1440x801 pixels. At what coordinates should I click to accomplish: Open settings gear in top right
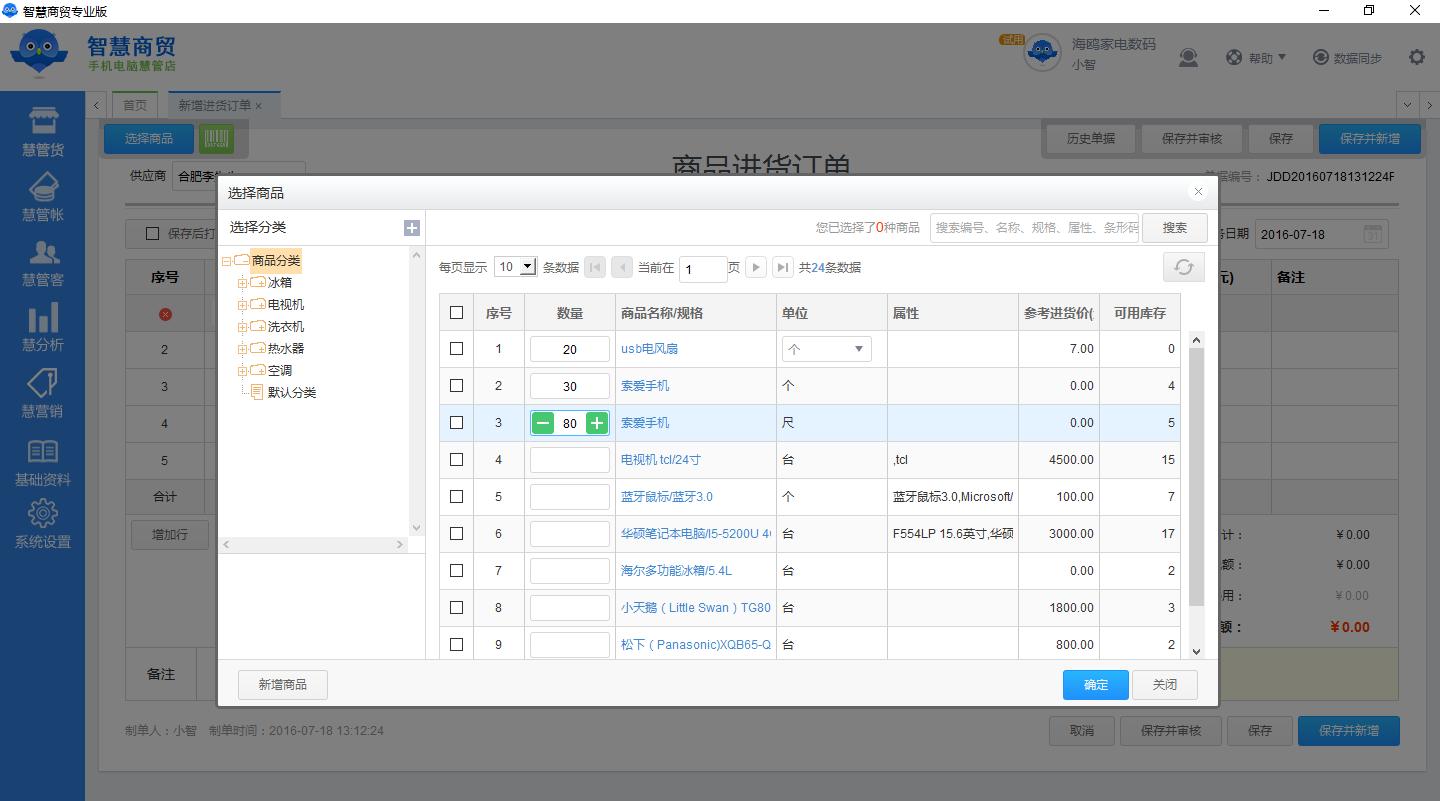point(1416,57)
